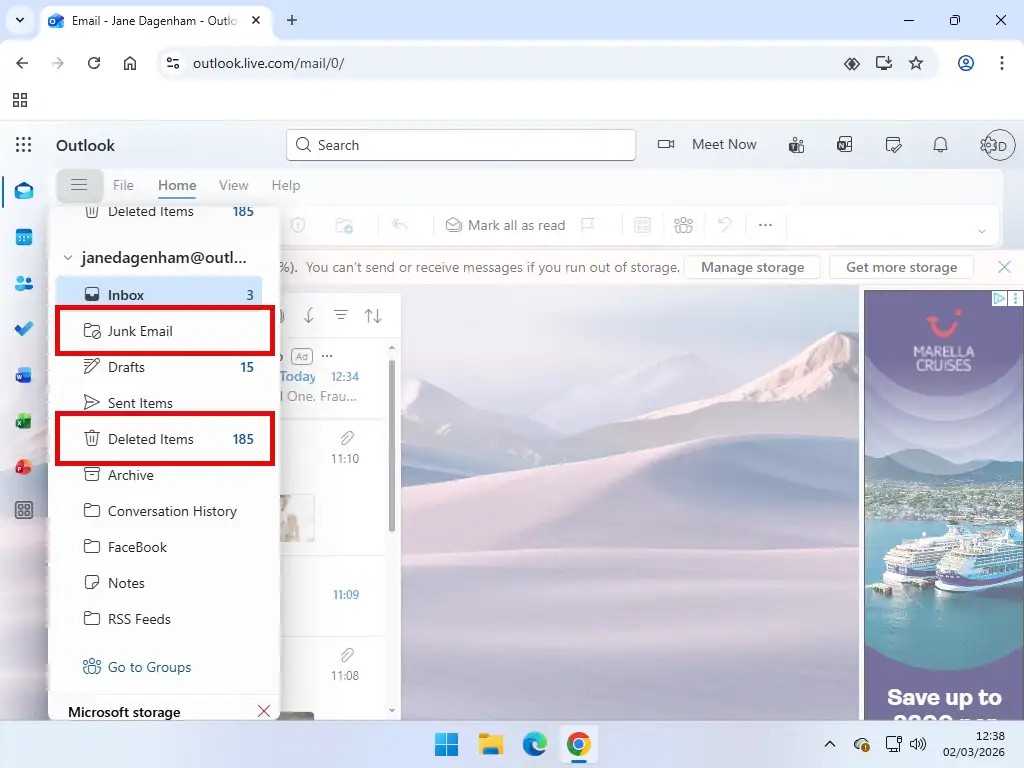
Task: Open the To Do icon in the header
Action: click(893, 144)
